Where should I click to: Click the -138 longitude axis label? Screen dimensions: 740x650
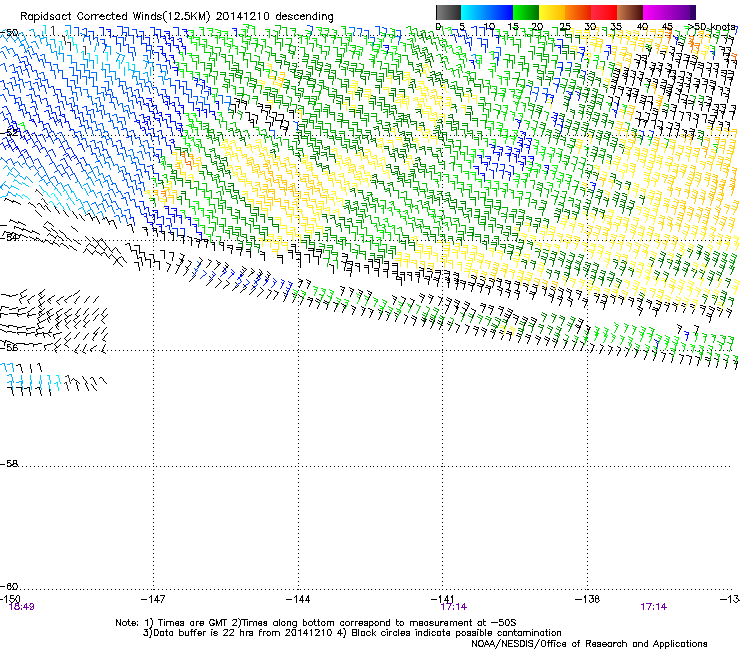coord(587,599)
